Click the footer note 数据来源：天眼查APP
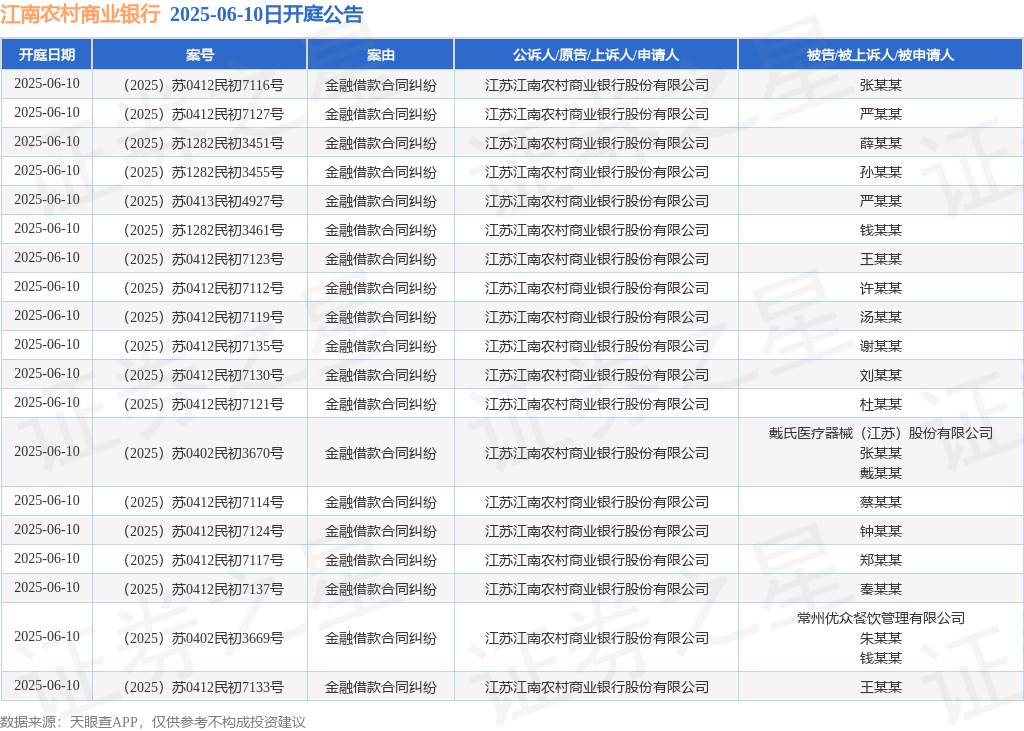Image resolution: width=1024 pixels, height=731 pixels. [x=69, y=722]
